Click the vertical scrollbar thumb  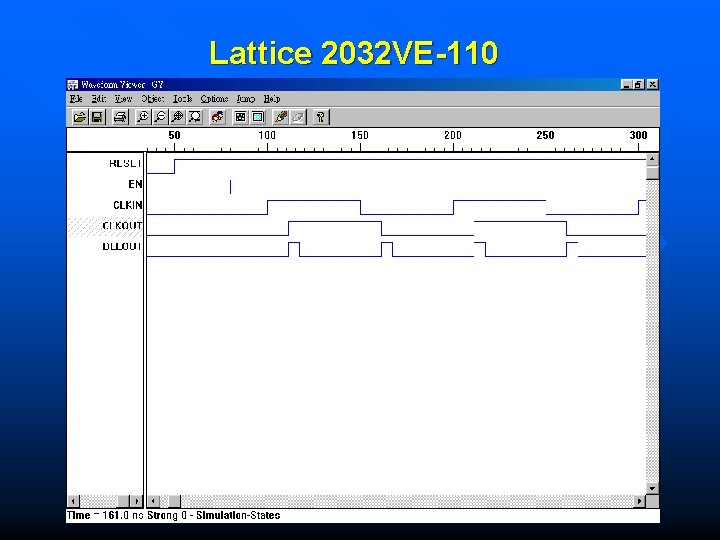652,173
